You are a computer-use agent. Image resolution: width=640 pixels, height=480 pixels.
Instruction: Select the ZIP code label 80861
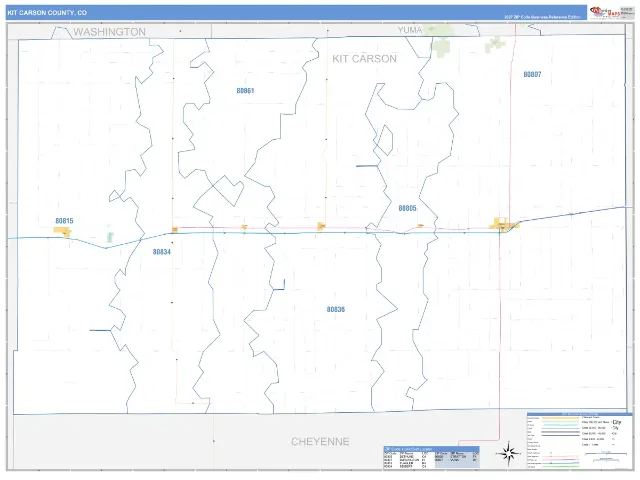(x=245, y=91)
